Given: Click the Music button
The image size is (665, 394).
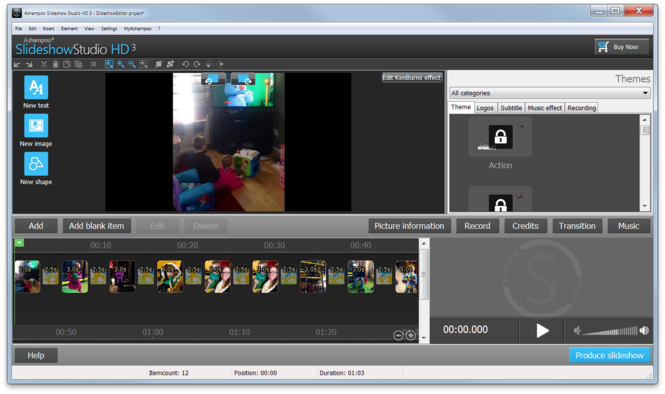Looking at the screenshot, I should coord(629,226).
